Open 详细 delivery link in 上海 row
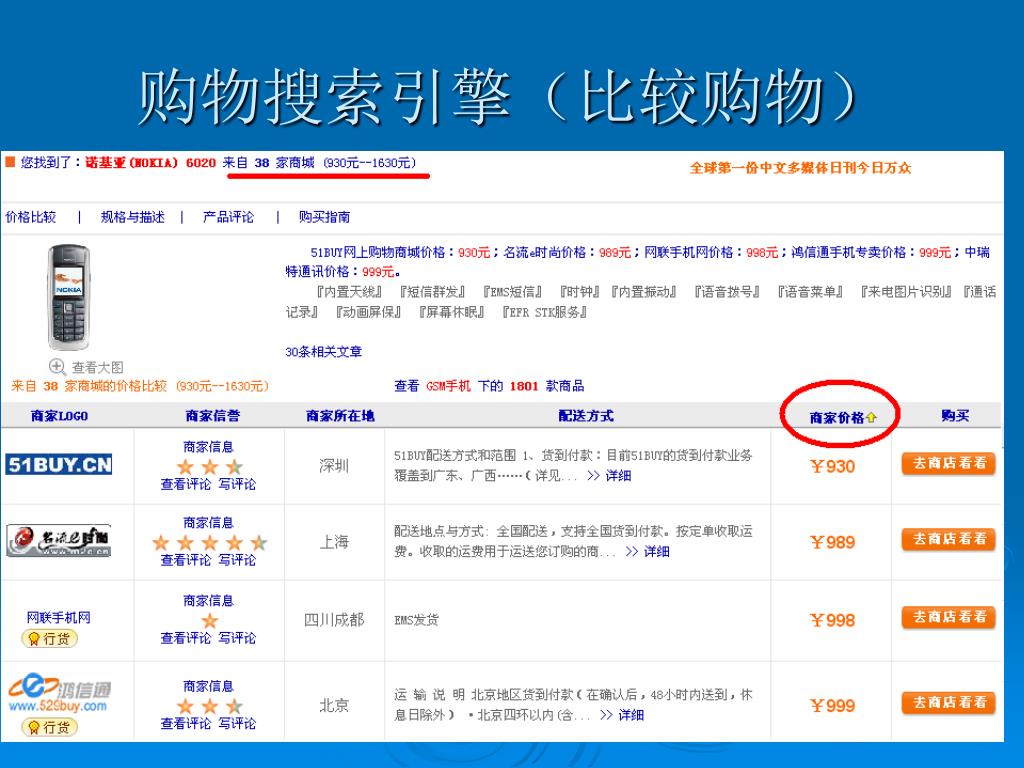The image size is (1024, 768). click(x=656, y=551)
